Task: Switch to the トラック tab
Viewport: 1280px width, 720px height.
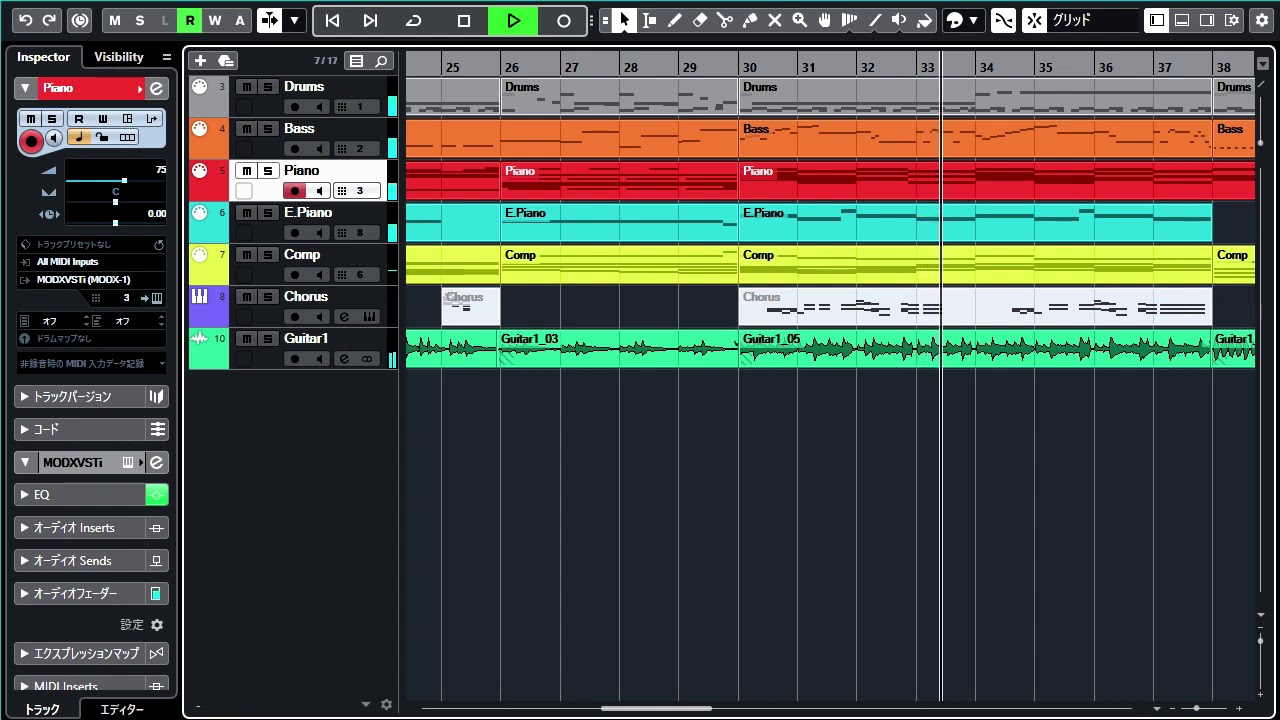Action: (x=42, y=709)
